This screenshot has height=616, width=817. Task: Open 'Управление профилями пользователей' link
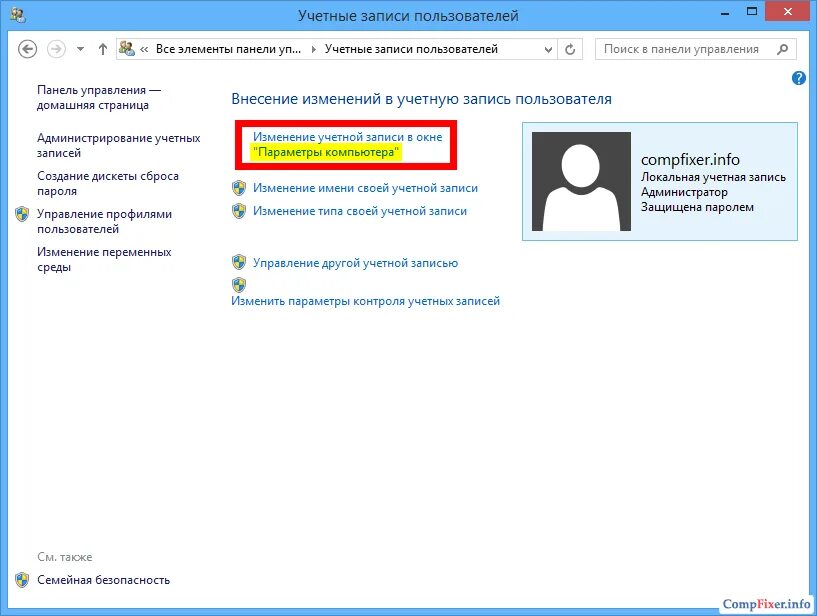tap(104, 221)
